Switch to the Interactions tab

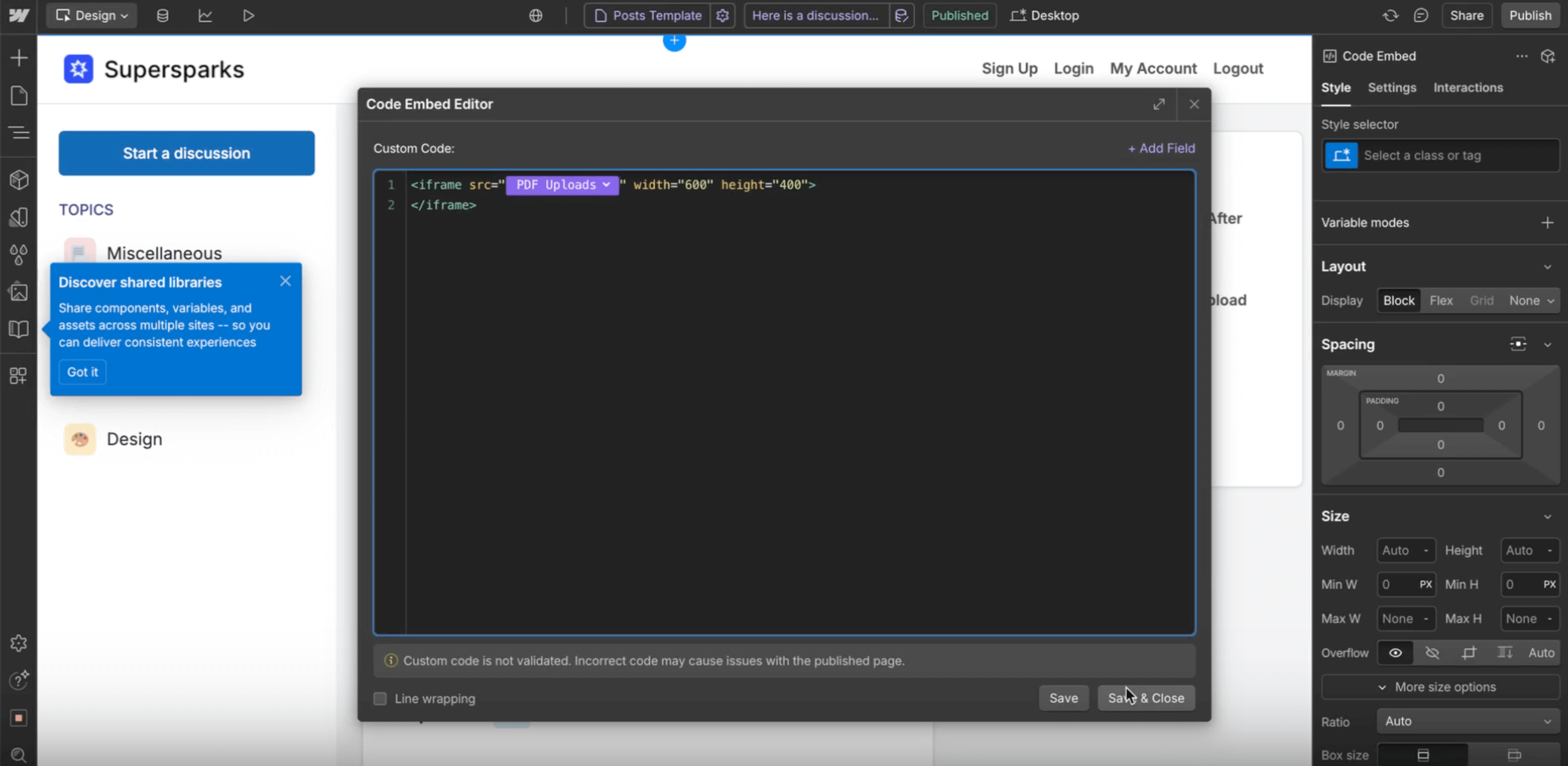point(1468,87)
